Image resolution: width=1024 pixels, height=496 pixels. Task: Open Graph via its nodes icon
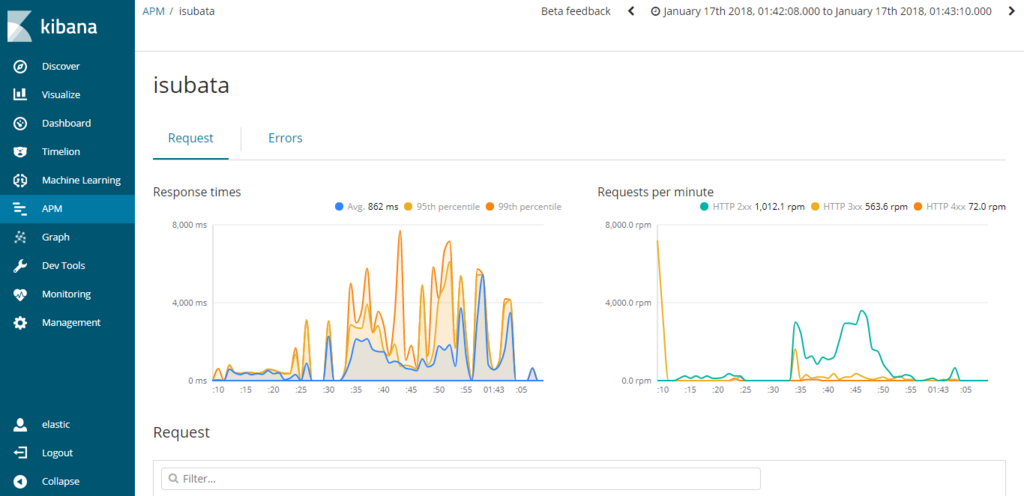20,238
